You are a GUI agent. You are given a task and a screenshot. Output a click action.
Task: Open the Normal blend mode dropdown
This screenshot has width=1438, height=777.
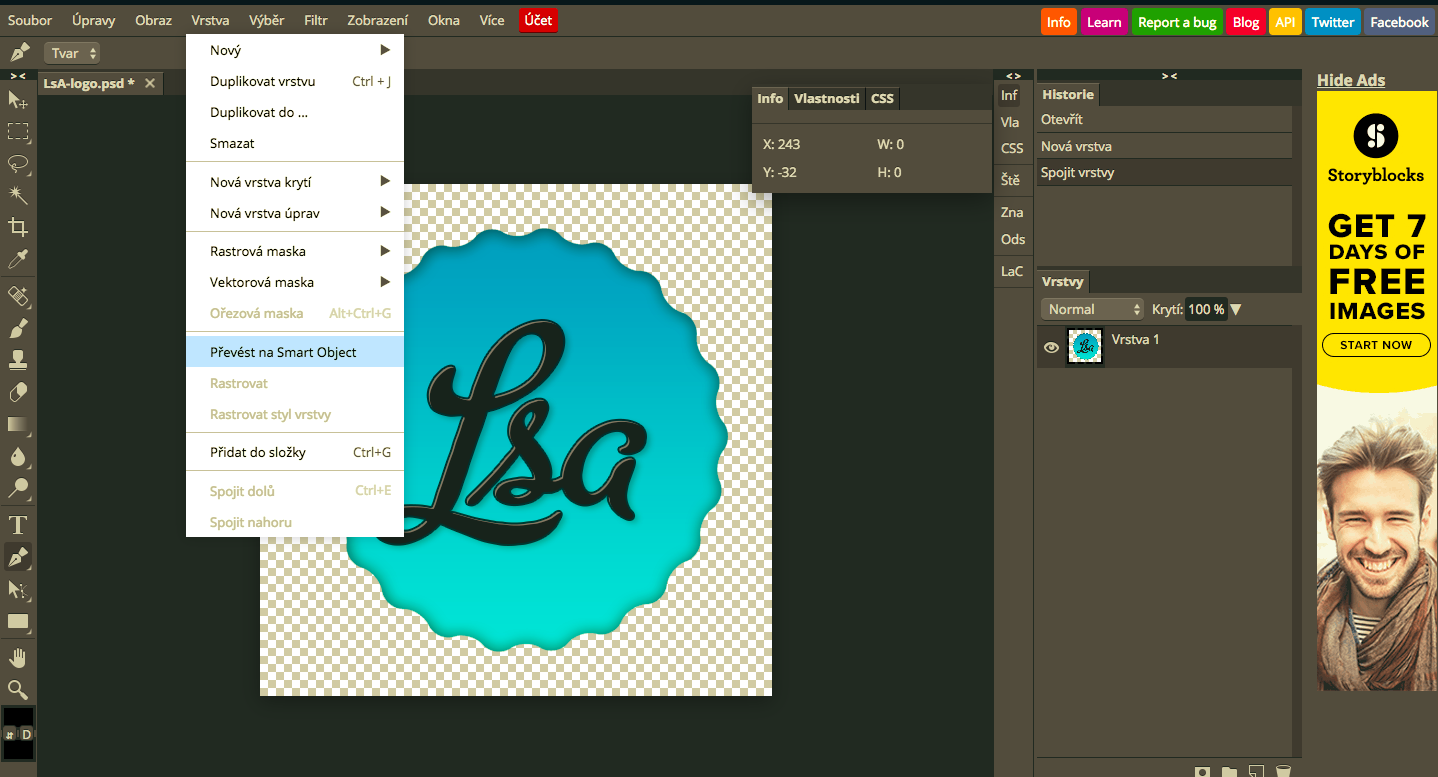1092,309
